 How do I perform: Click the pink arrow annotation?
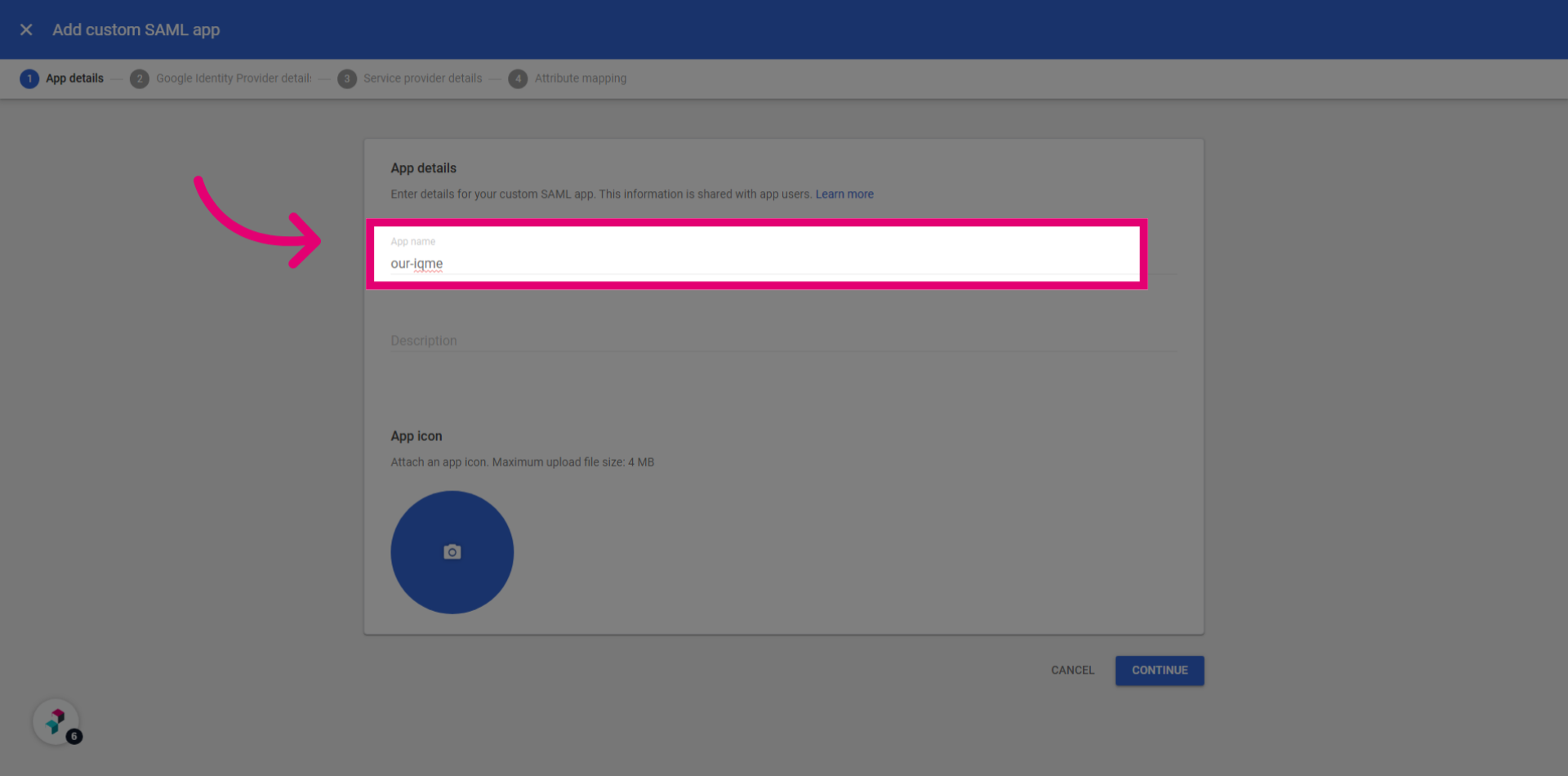point(256,222)
